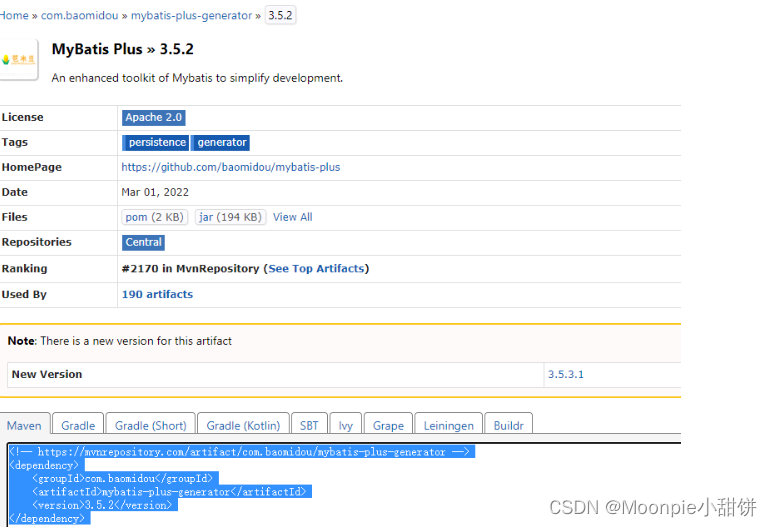
Task: Click the <groupId>com.baomidou</groupId> code line
Action: [x=123, y=479]
